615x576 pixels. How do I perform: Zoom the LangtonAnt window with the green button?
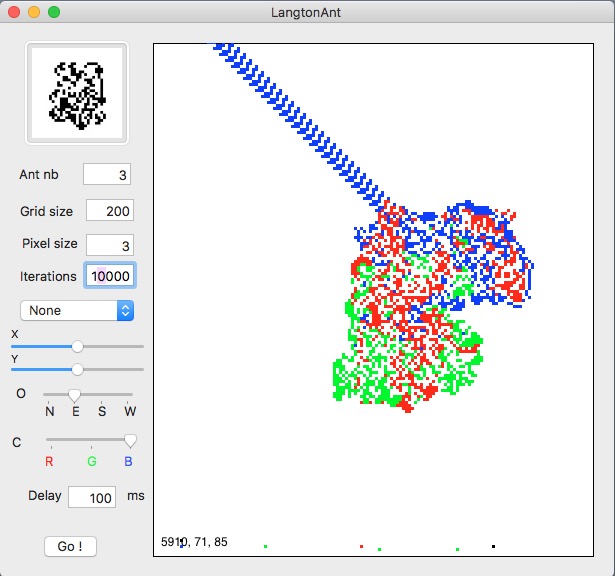pyautogui.click(x=54, y=12)
